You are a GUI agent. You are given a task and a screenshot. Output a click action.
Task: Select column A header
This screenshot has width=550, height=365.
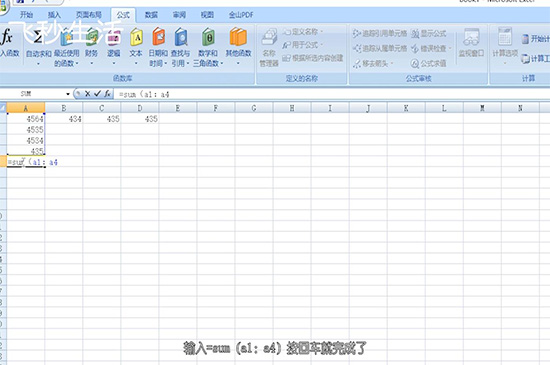tap(26, 108)
